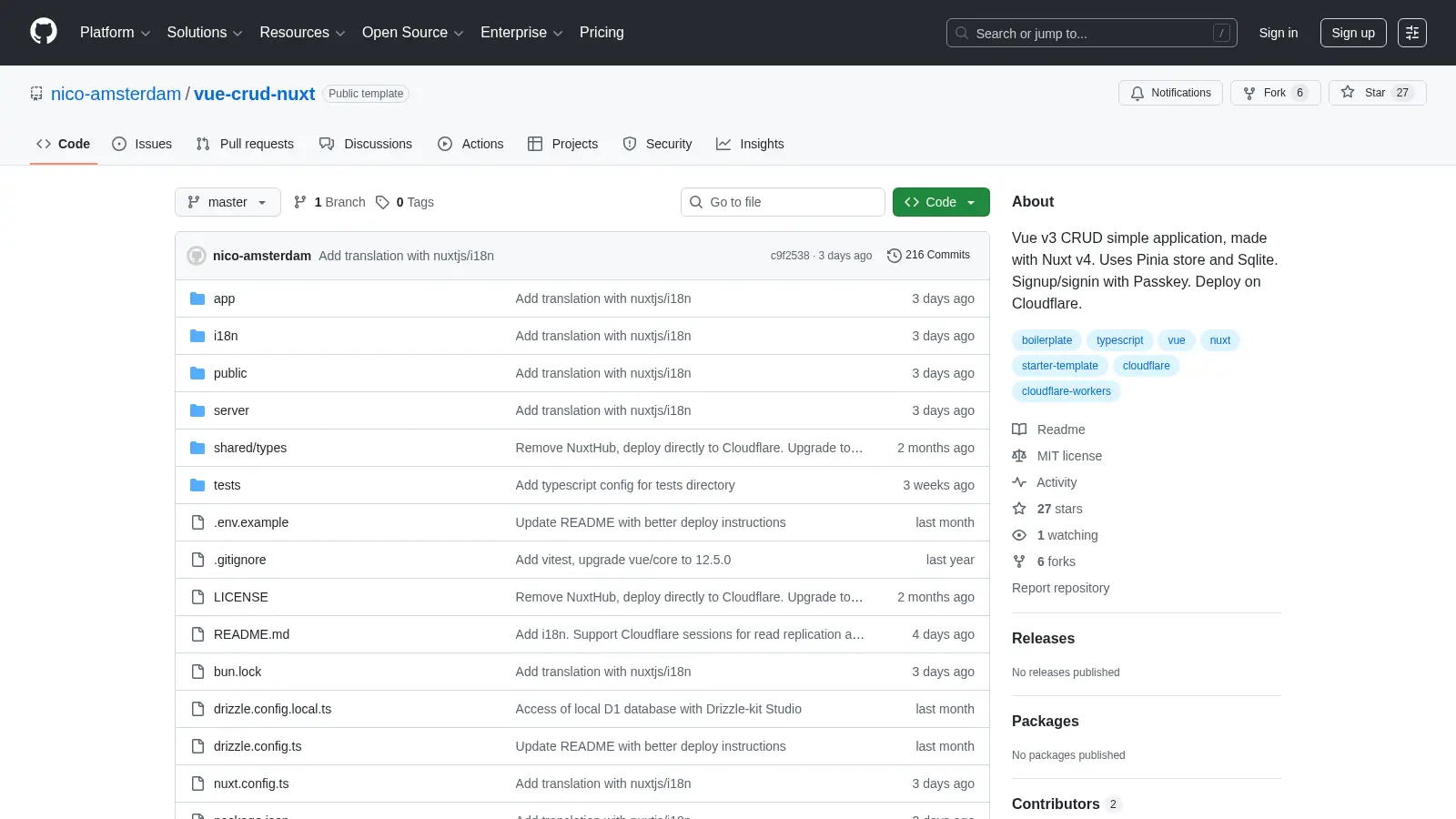Viewport: 1456px width, 819px height.
Task: Click the public folder icon
Action: (x=197, y=373)
